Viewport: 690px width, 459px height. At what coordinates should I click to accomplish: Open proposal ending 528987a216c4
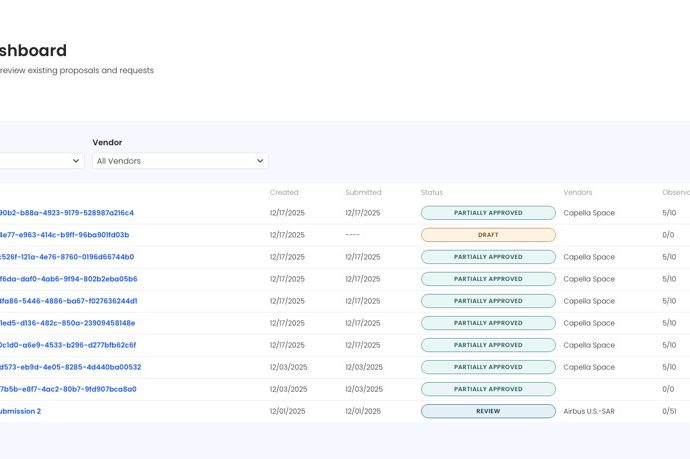click(x=66, y=213)
